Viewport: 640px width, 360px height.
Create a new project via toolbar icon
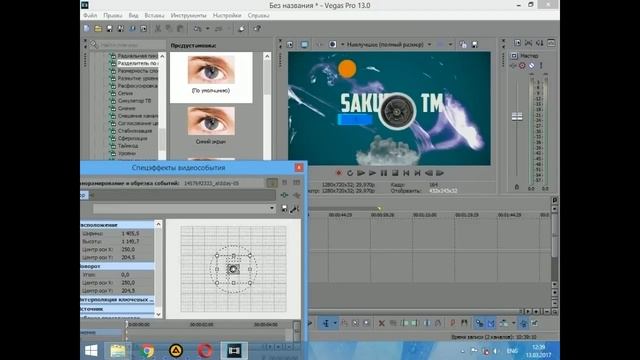(x=87, y=29)
